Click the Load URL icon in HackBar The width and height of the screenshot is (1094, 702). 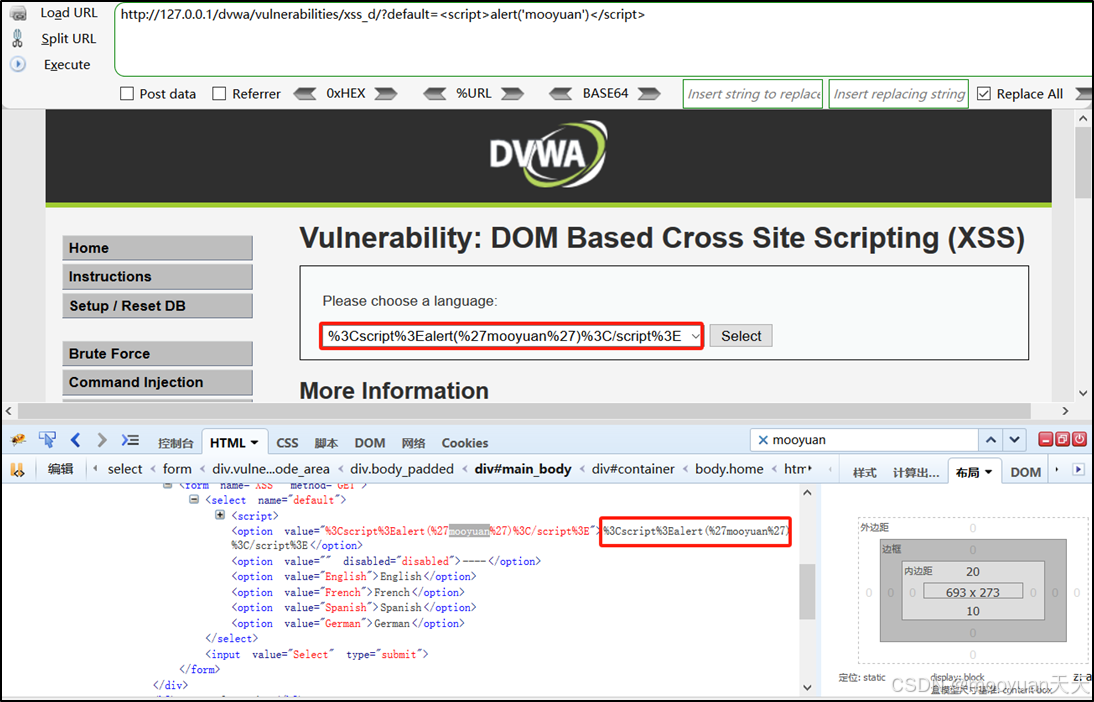point(18,13)
